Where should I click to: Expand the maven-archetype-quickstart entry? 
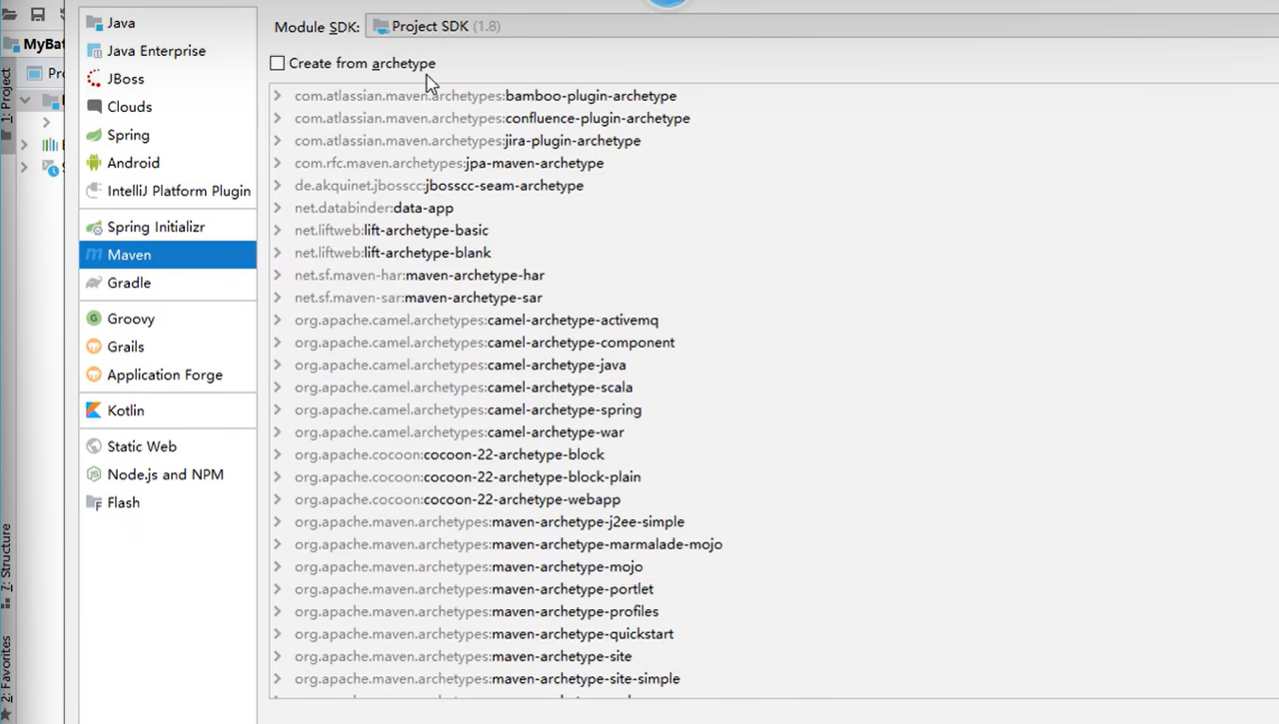278,634
